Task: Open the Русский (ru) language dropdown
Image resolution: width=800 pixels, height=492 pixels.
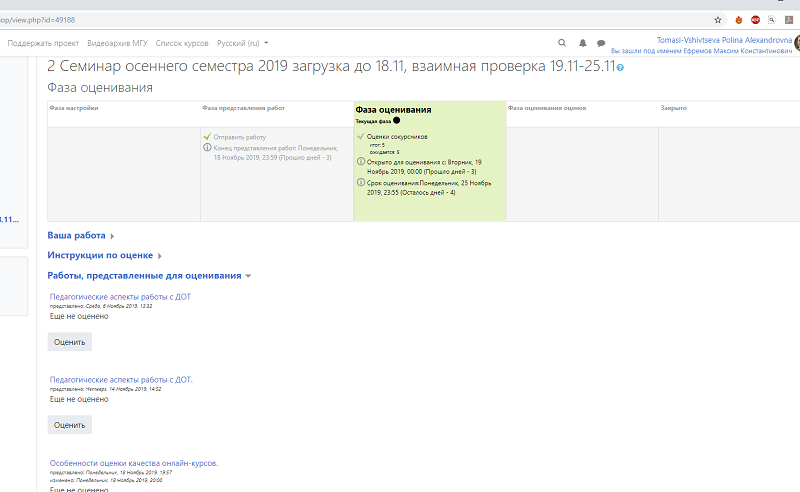Action: point(243,43)
